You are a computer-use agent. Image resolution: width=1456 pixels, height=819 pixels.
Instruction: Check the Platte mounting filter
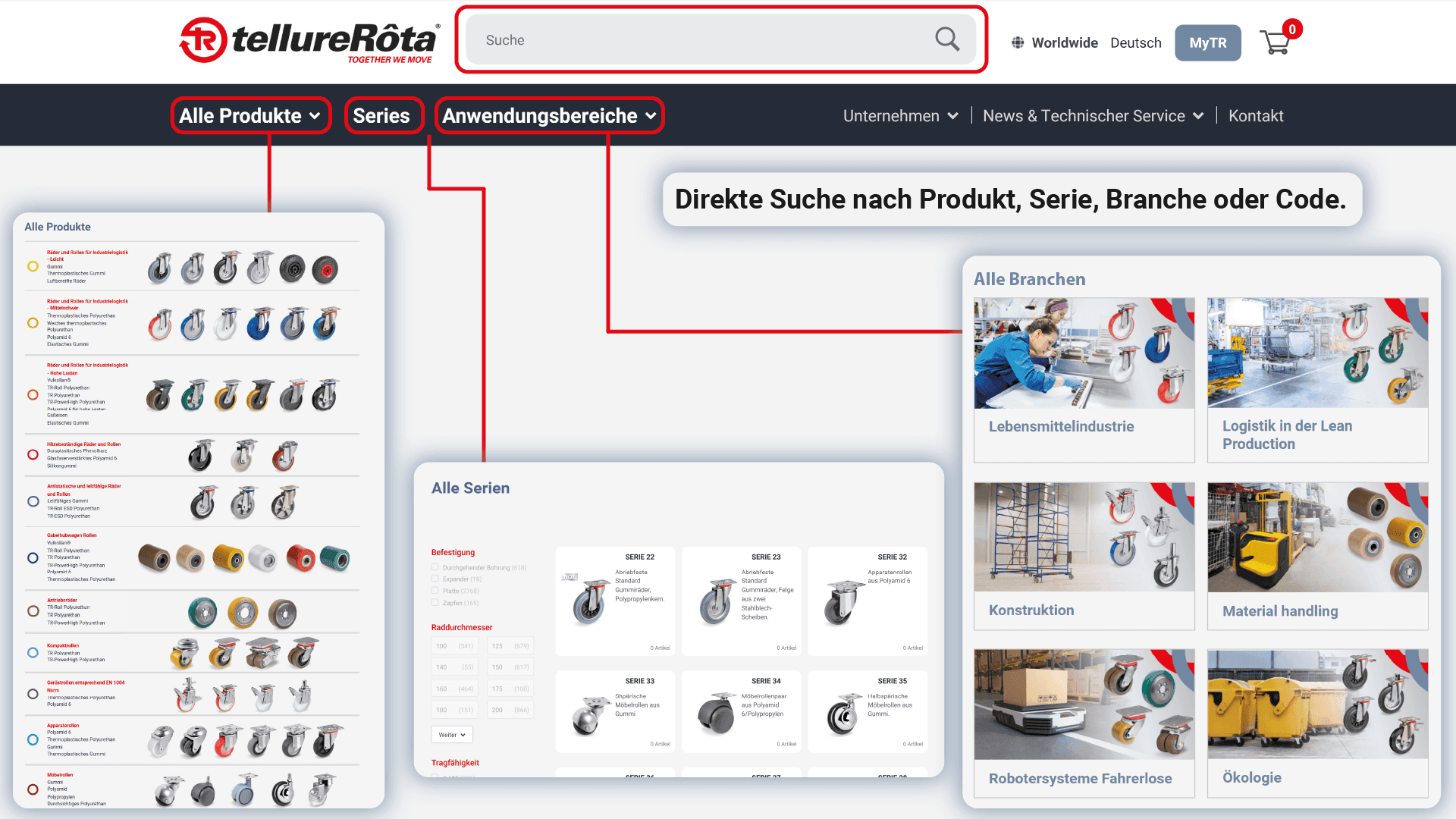tap(435, 591)
